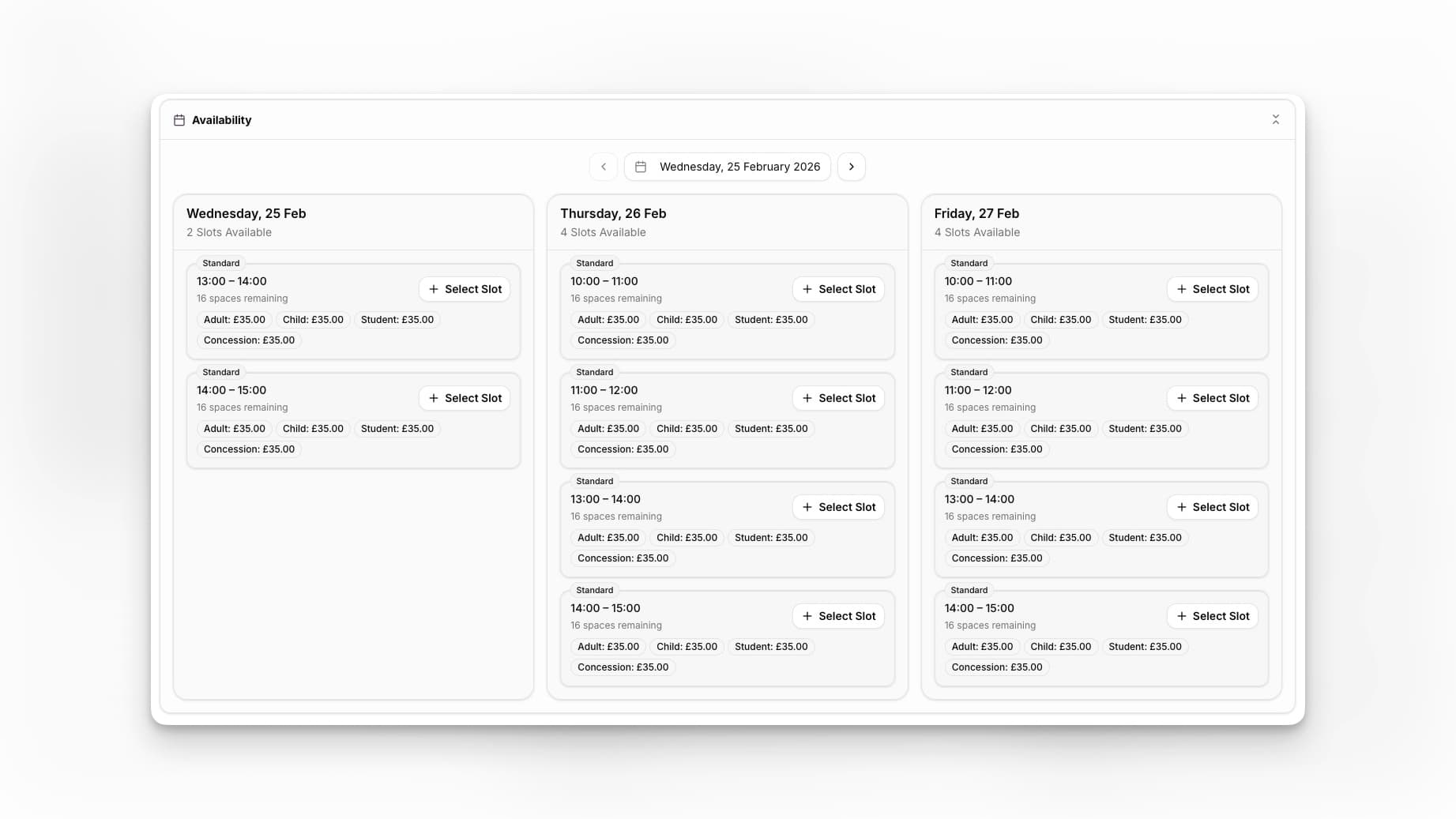Collapse the Availability panel with the top-right icon
1456x819 pixels.
click(1276, 119)
